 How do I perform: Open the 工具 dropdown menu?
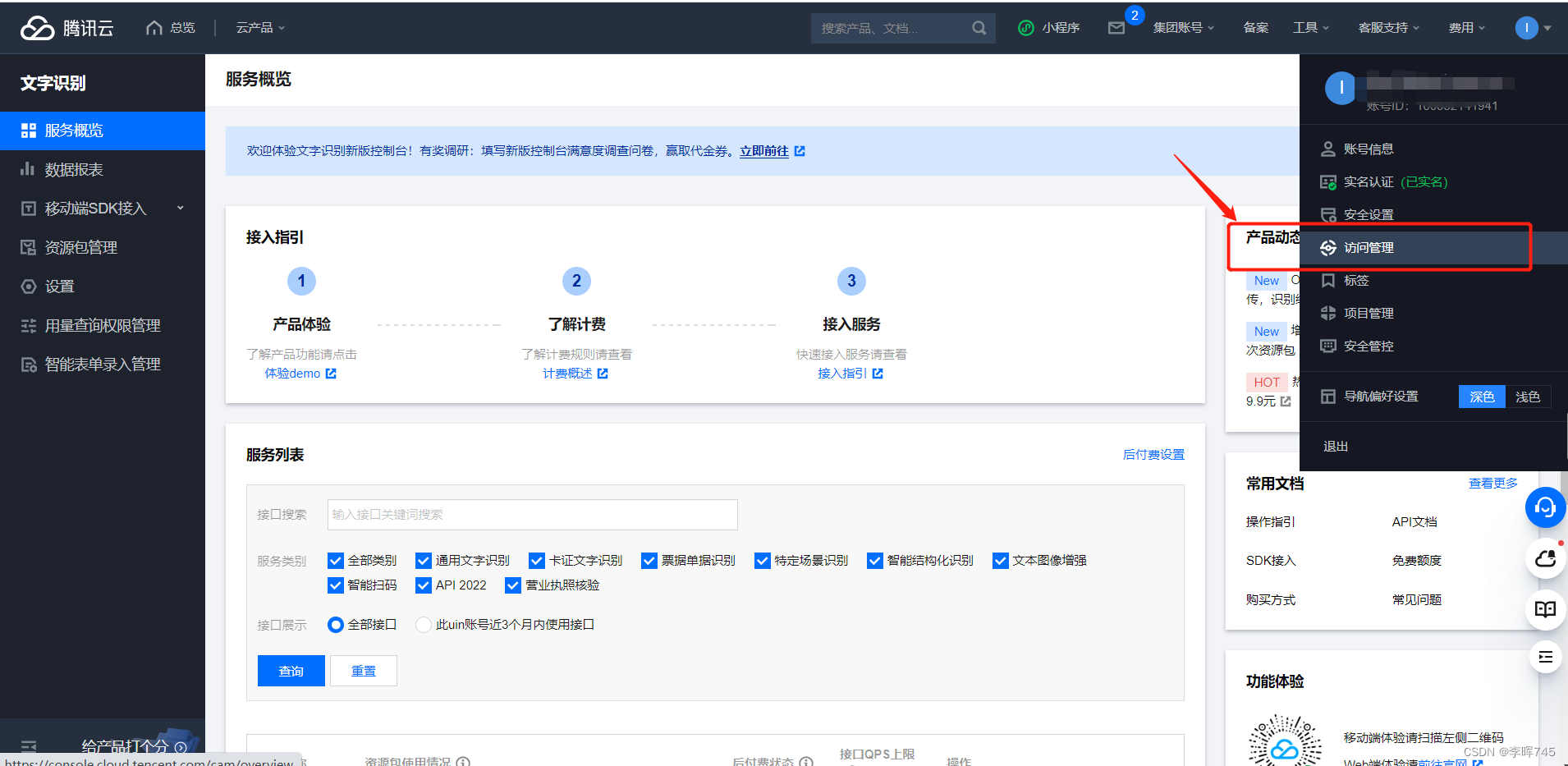point(1310,28)
